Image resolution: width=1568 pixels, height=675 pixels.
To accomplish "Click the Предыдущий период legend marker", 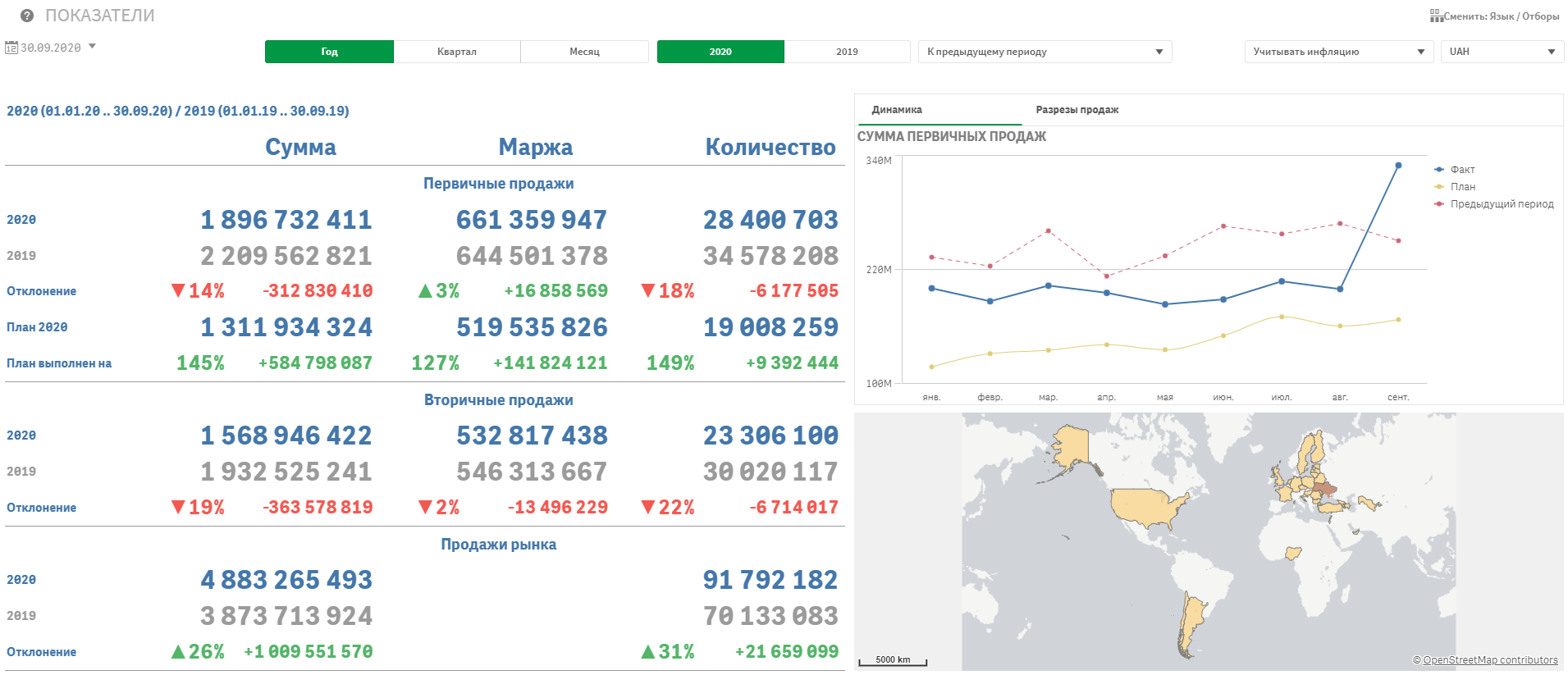I will pyautogui.click(x=1439, y=204).
